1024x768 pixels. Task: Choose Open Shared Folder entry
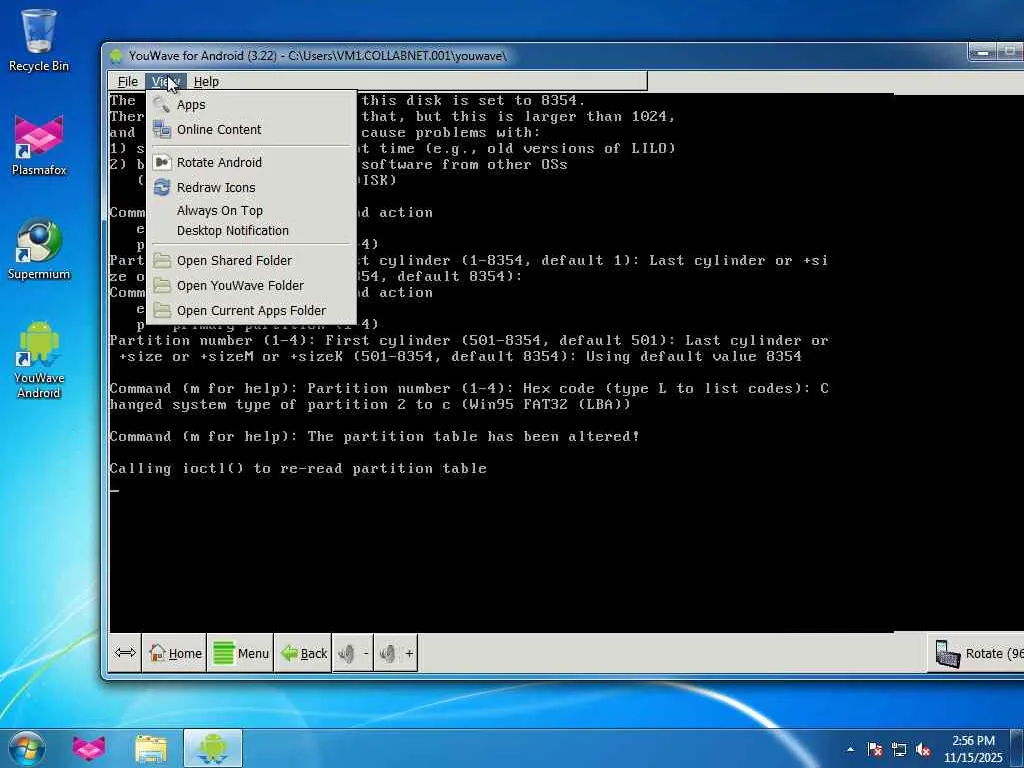[251, 261]
